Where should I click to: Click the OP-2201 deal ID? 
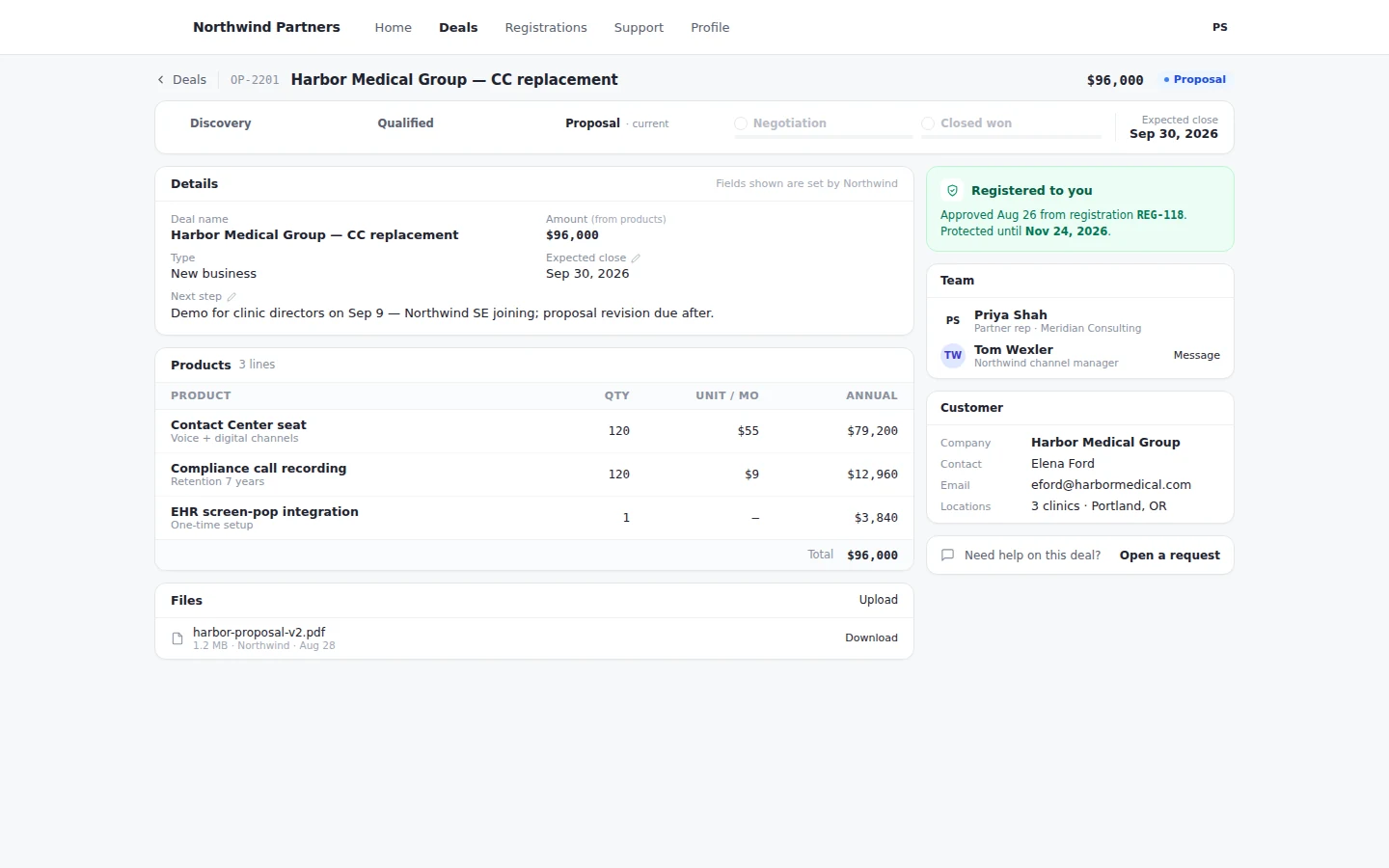(255, 80)
